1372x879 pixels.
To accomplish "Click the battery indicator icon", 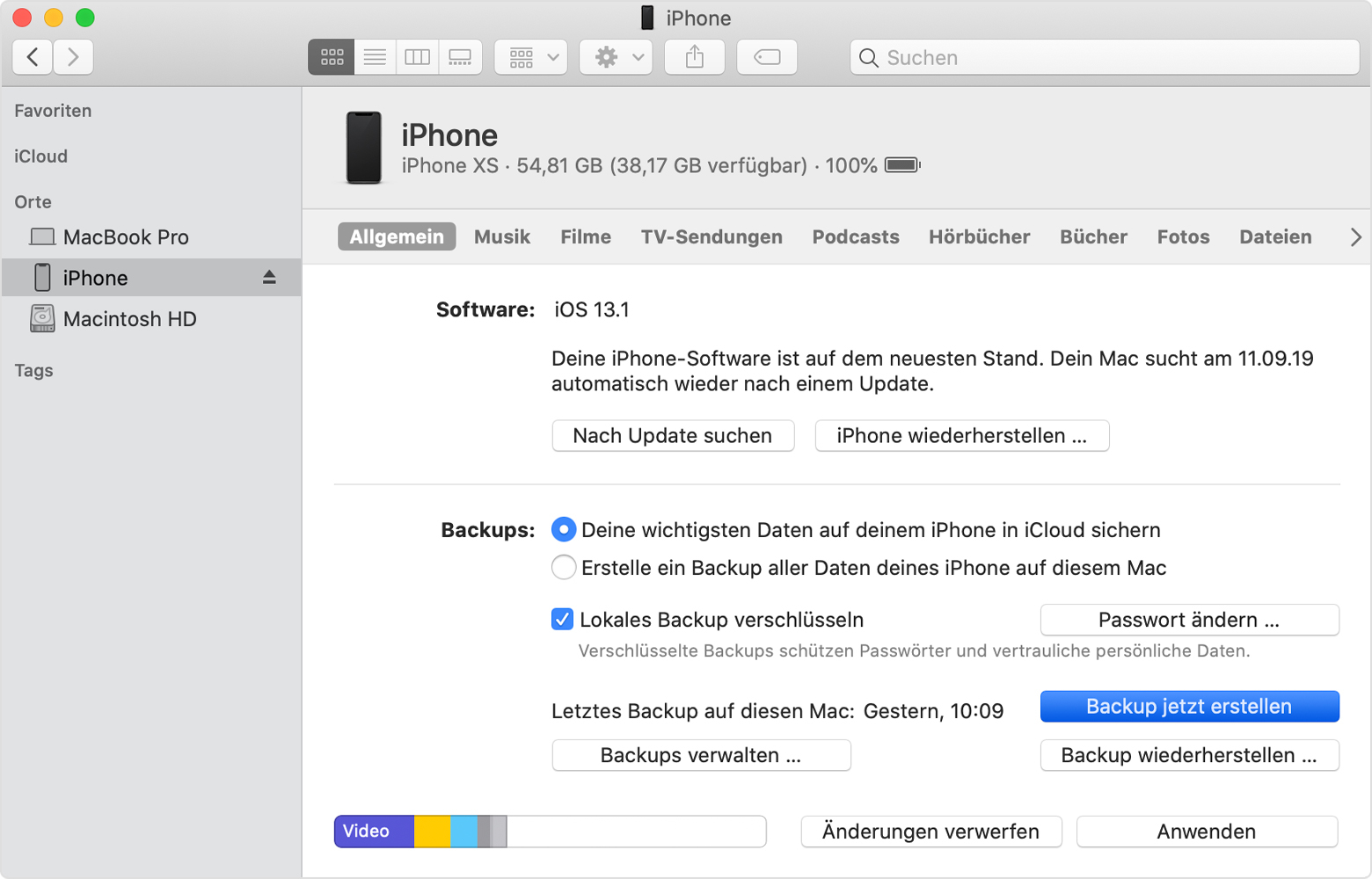I will pos(902,165).
